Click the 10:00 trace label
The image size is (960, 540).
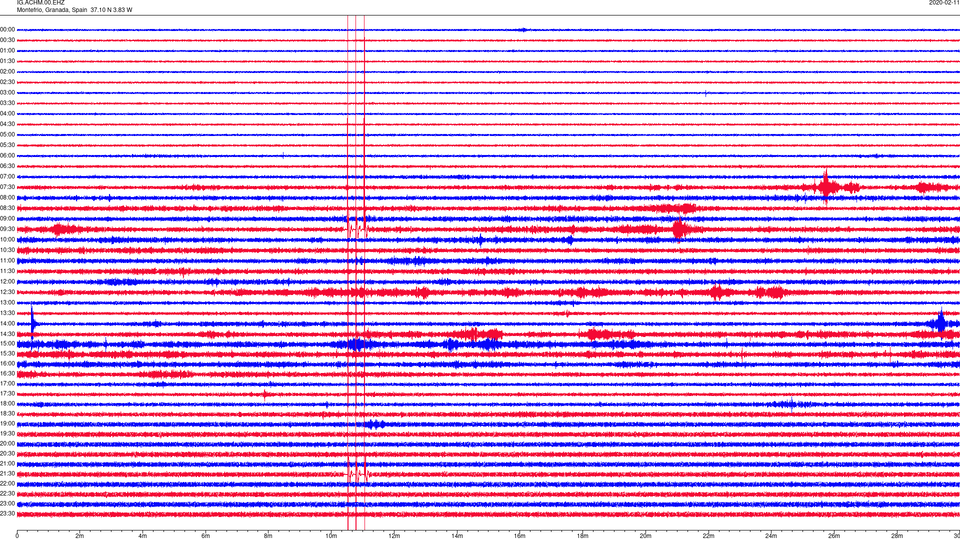pos(8,239)
